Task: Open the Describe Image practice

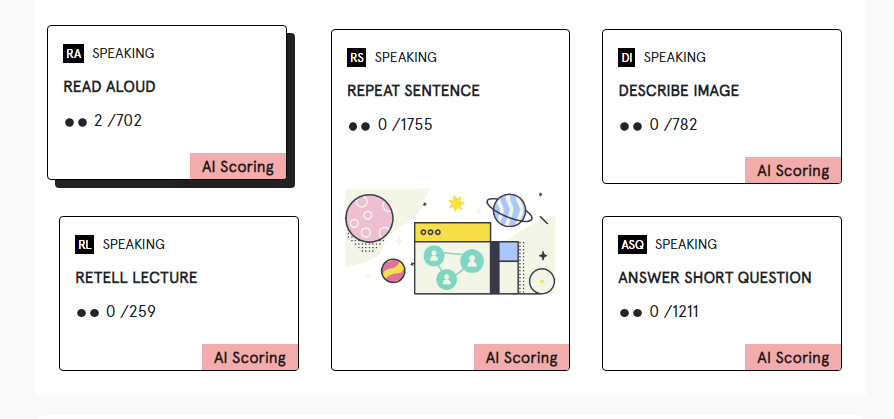Action: coord(679,91)
